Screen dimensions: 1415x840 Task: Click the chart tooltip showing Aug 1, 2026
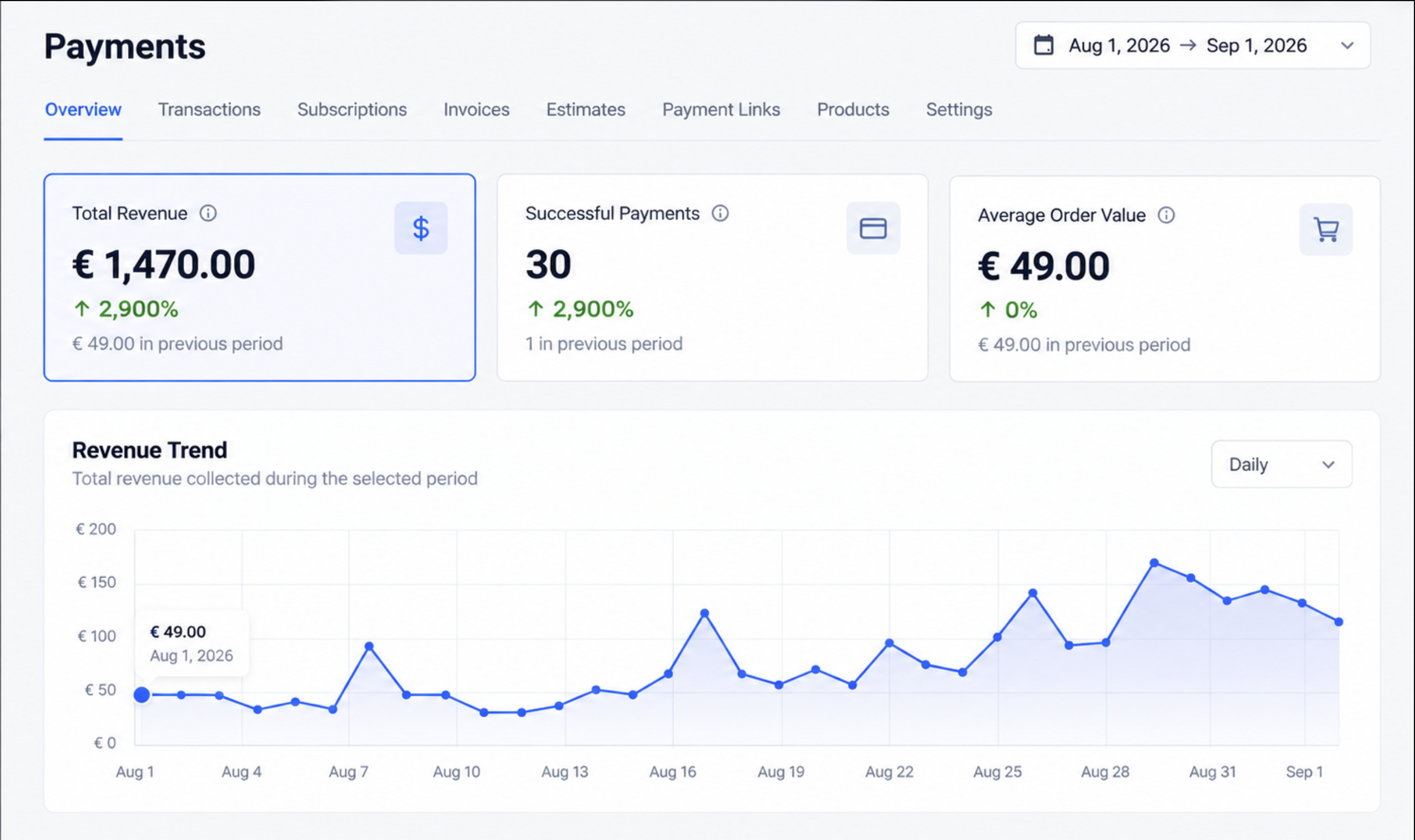click(x=192, y=643)
